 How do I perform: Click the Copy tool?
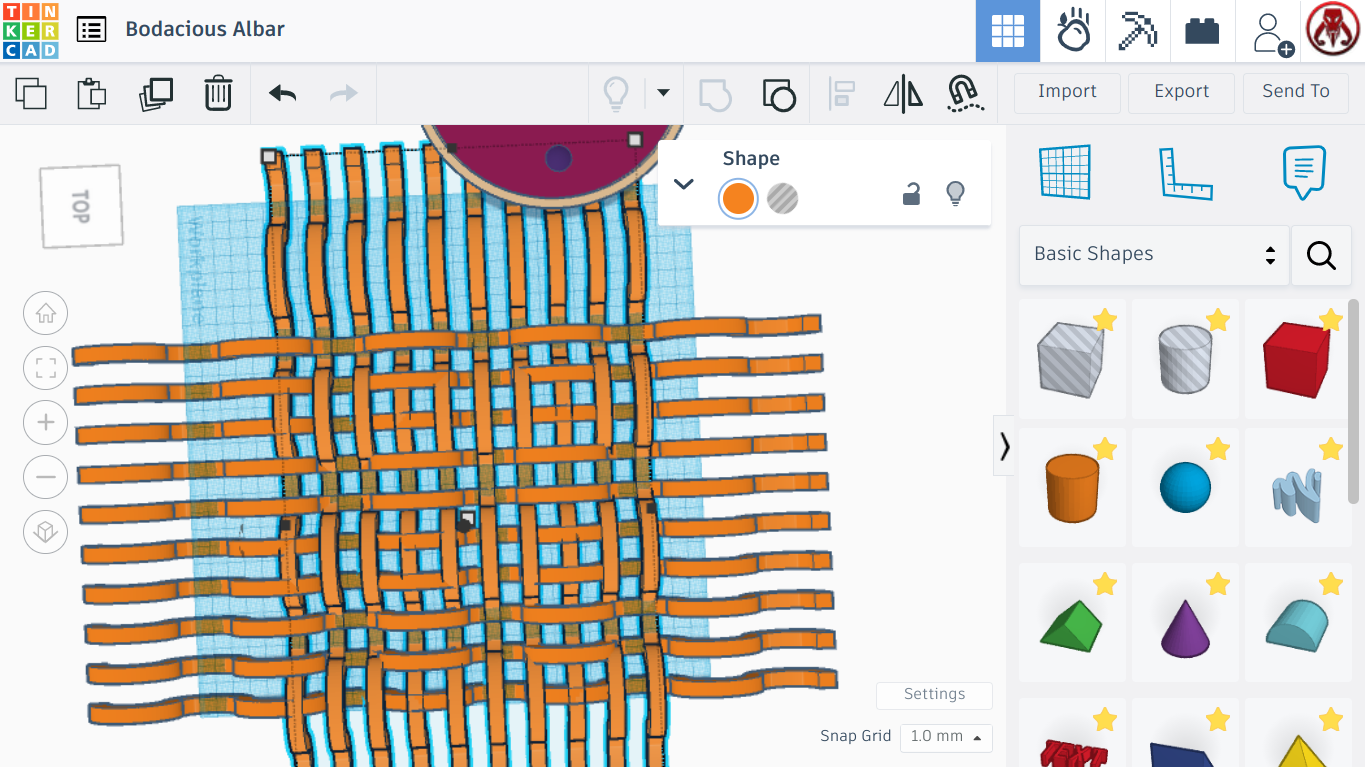tap(31, 94)
